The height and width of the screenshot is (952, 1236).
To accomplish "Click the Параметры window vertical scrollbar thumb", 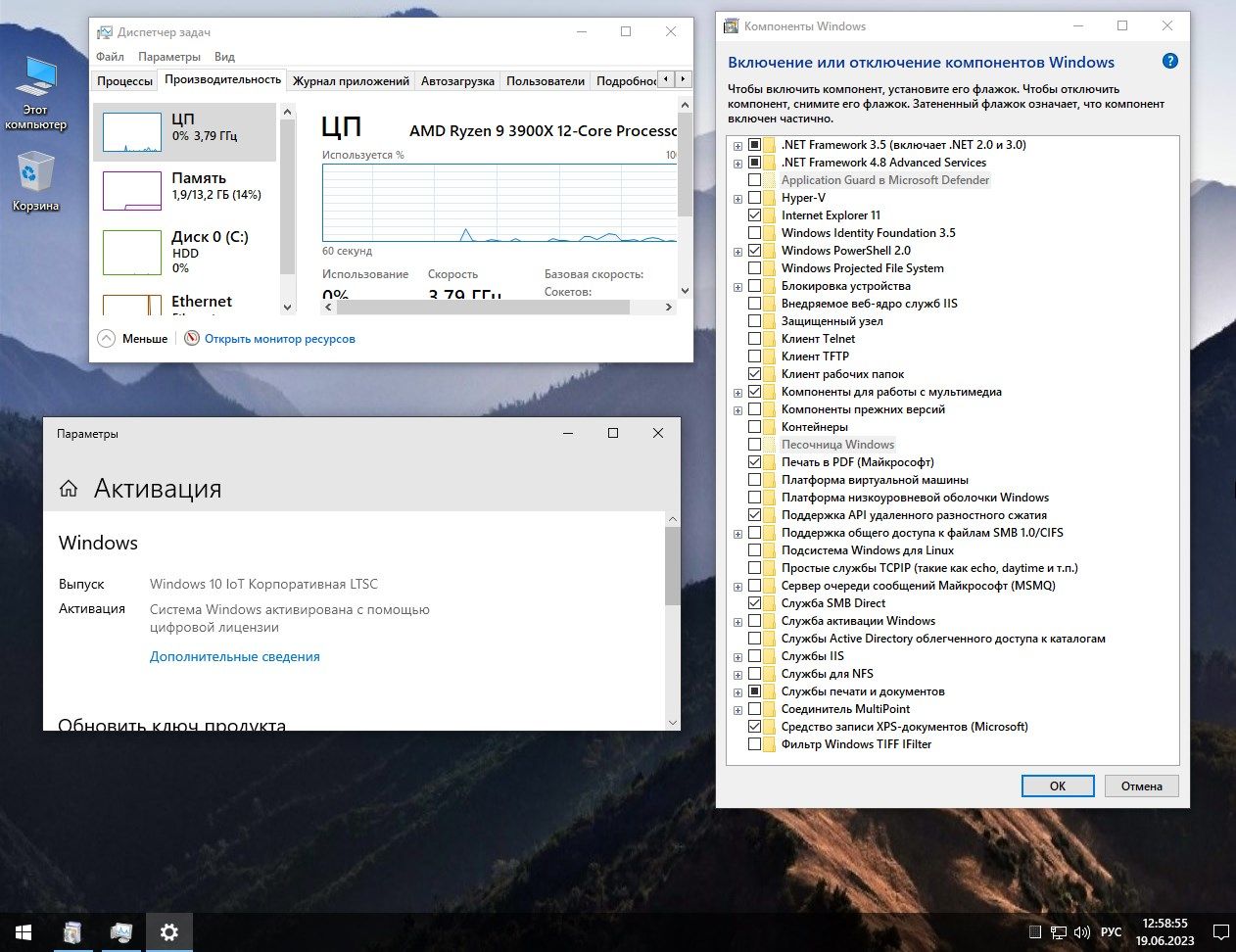I will tap(672, 565).
